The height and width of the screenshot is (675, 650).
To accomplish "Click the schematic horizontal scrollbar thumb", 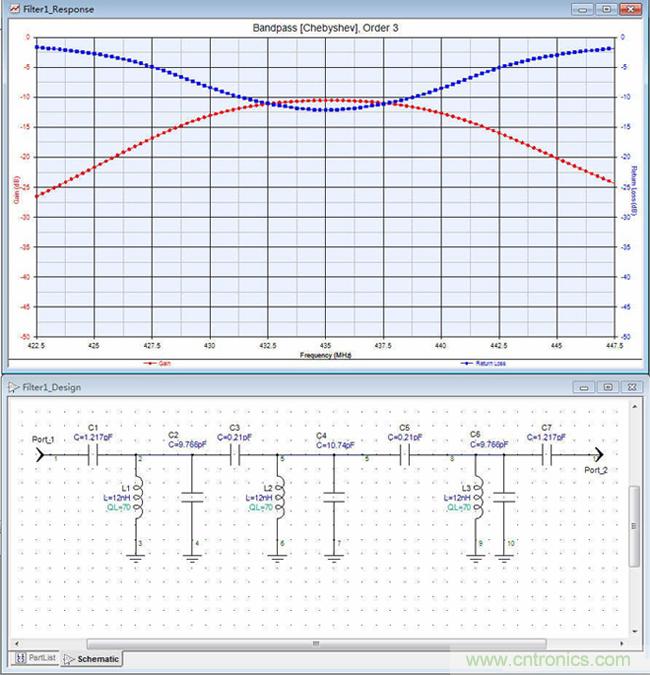I will point(316,643).
